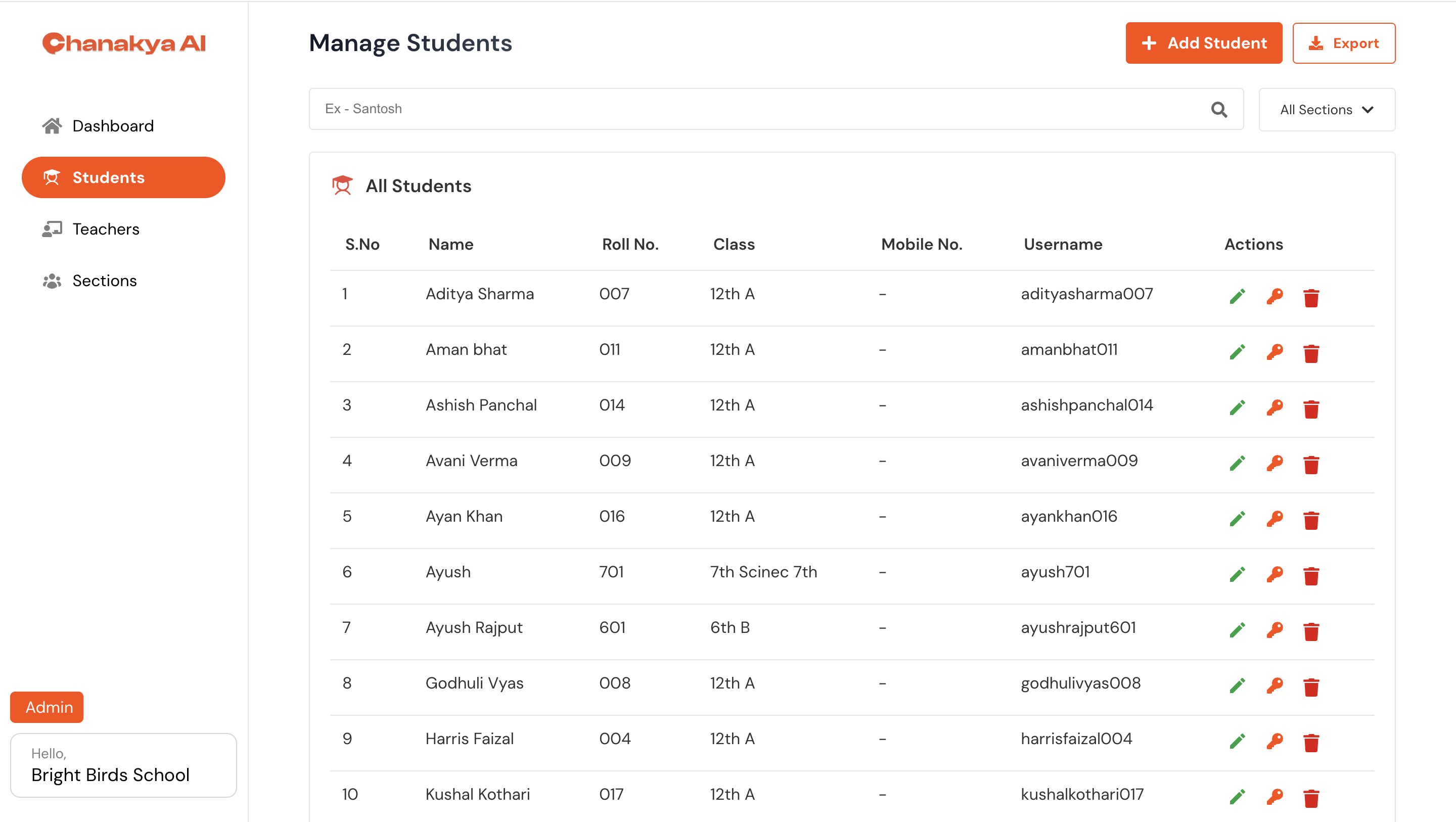Delete Aditya Sharma using the trash icon

[x=1311, y=297]
